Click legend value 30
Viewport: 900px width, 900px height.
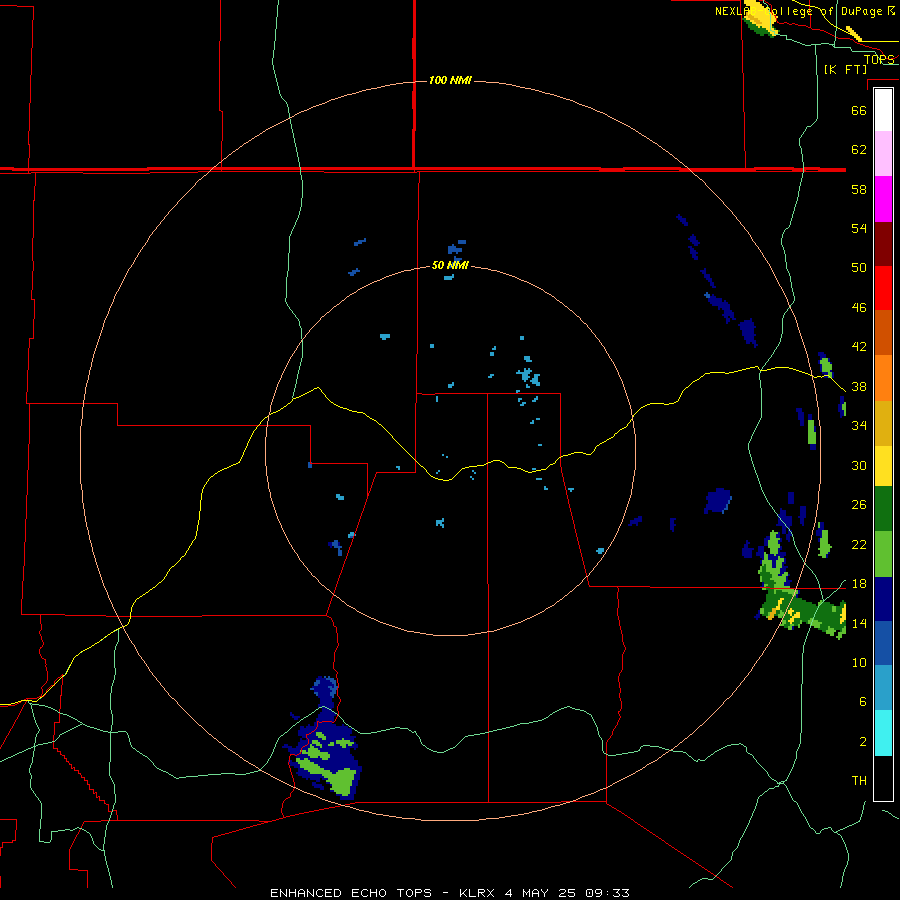[x=859, y=465]
